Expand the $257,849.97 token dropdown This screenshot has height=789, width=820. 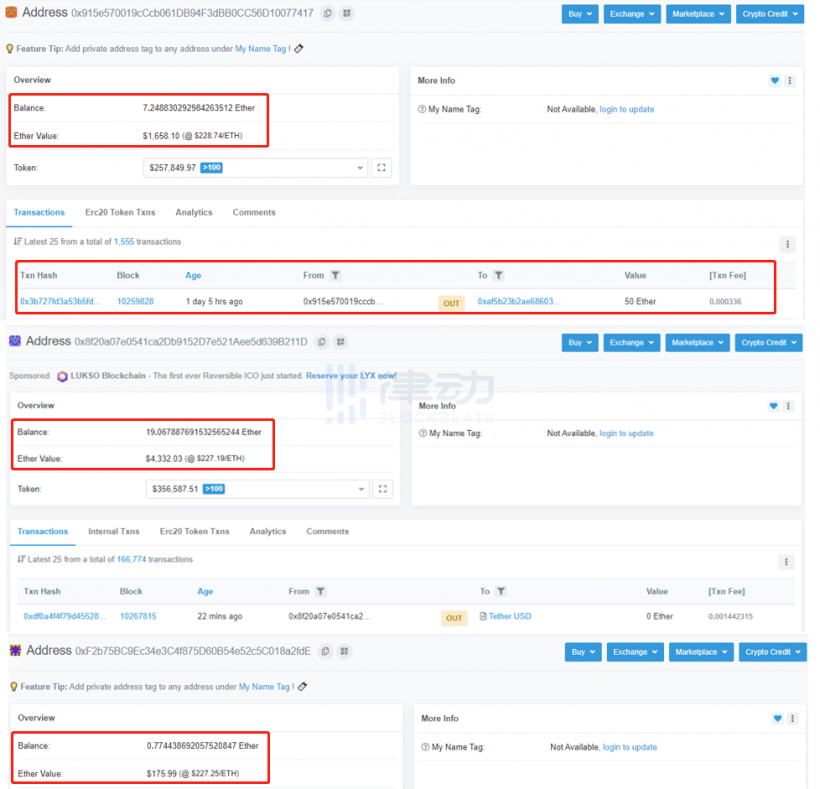255,168
